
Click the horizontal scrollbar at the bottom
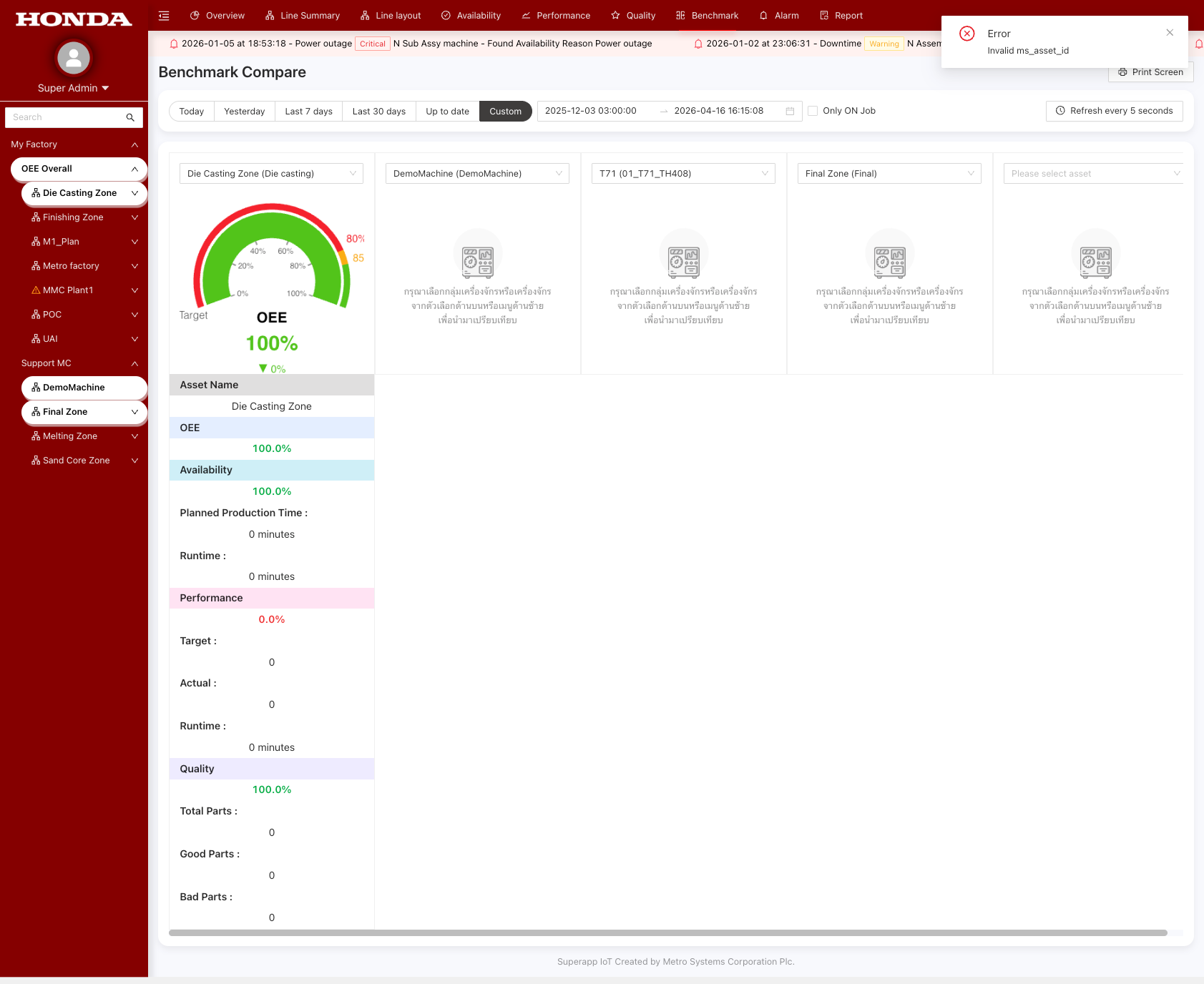pos(667,933)
